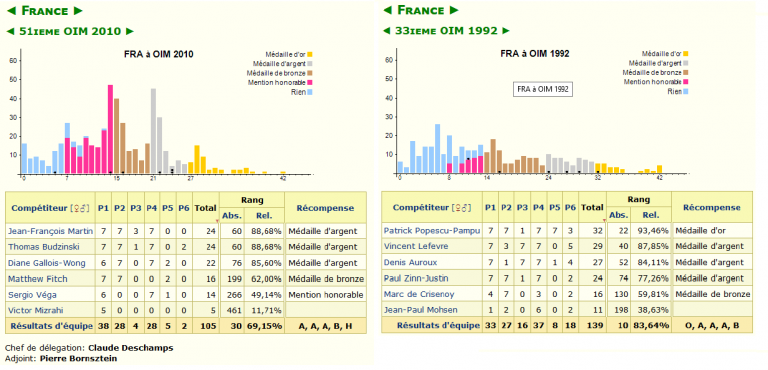Open the France heading link in 1992 panel
Image resolution: width=768 pixels, height=370 pixels.
tap(421, 10)
